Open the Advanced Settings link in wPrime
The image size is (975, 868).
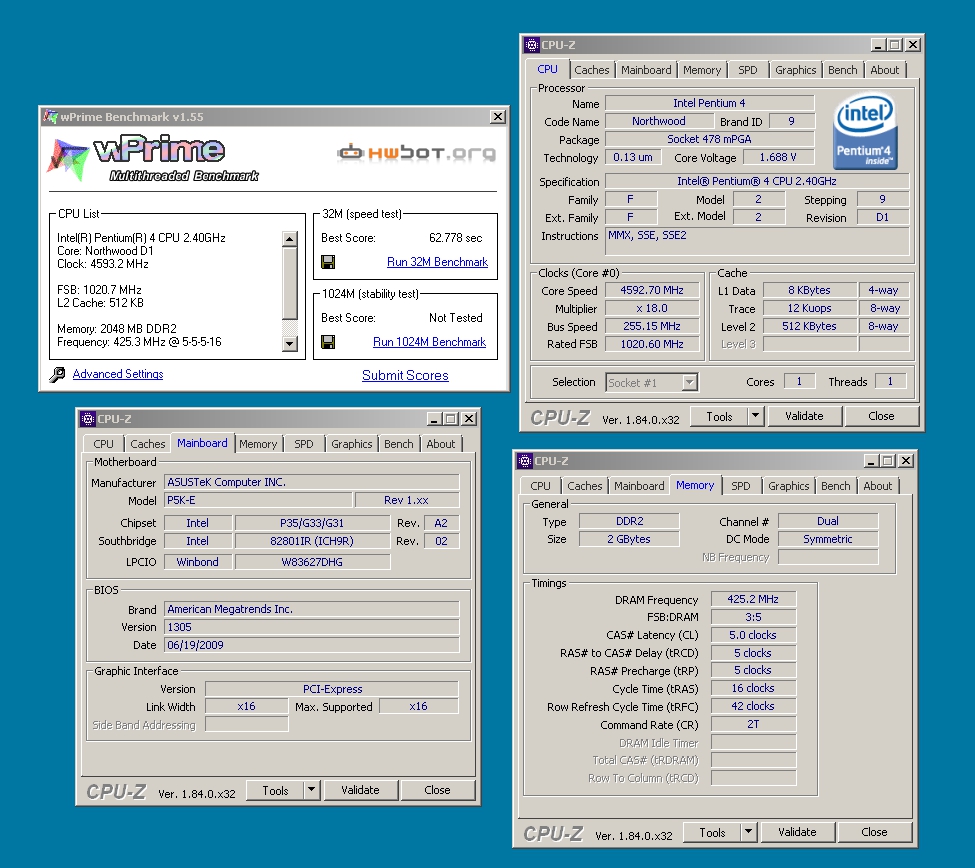(118, 374)
